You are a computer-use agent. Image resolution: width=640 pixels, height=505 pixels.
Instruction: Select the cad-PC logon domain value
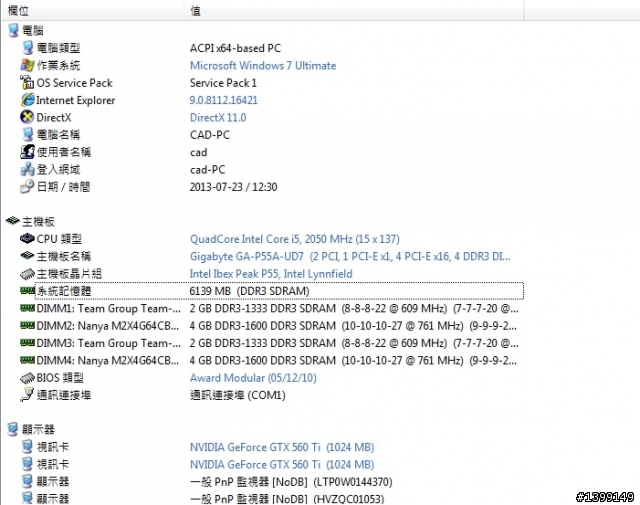(207, 169)
